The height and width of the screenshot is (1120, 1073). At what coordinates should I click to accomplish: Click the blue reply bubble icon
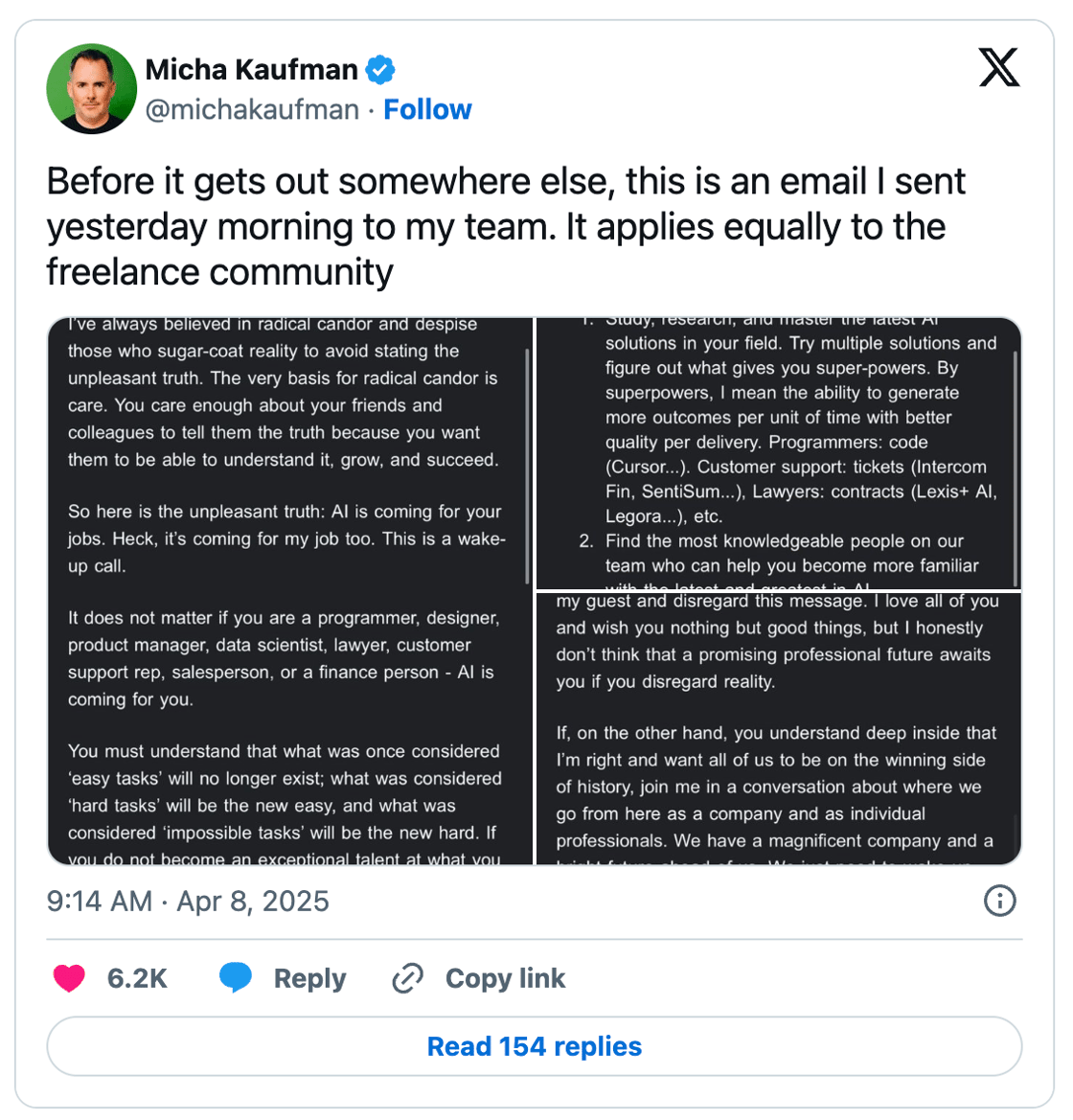tap(236, 977)
